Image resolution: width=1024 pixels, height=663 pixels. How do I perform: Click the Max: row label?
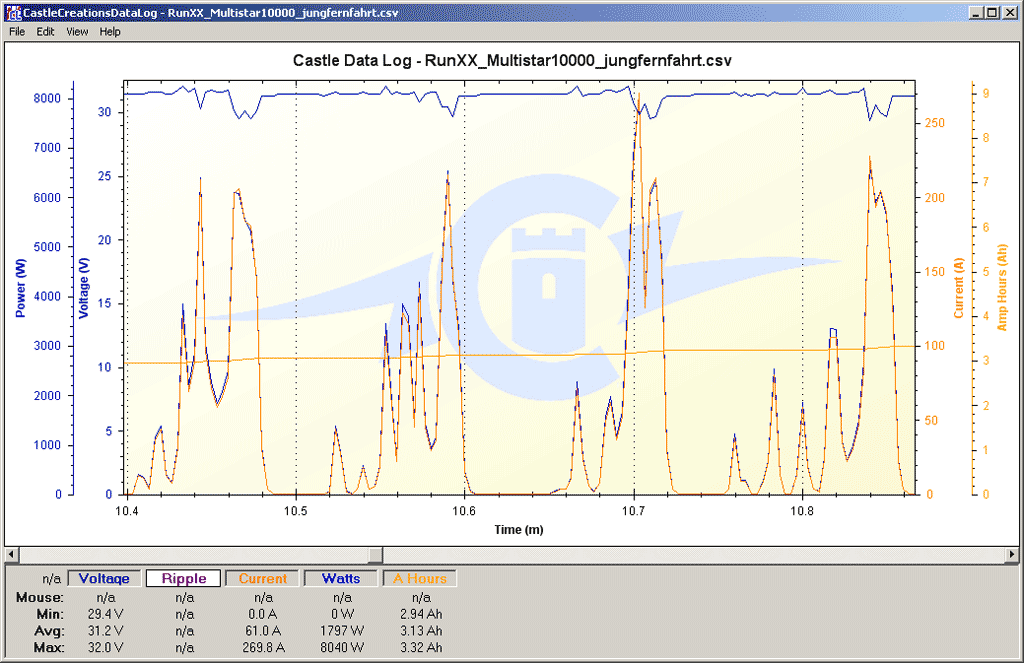[x=49, y=648]
